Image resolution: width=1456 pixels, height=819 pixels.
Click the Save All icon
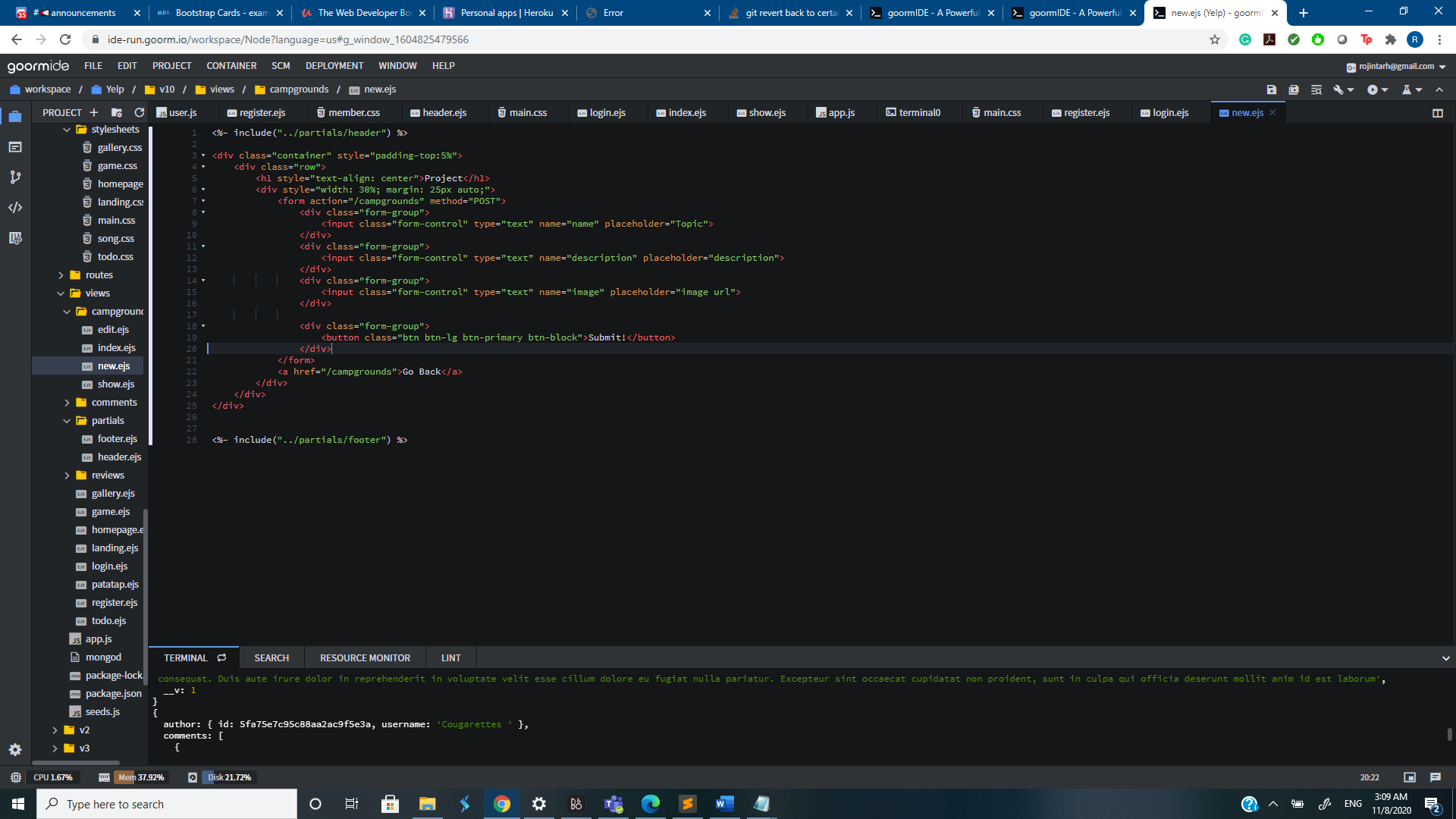pos(1294,89)
